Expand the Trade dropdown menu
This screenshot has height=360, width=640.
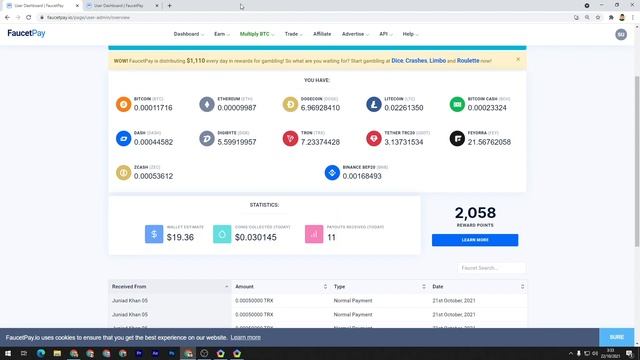pyautogui.click(x=293, y=34)
